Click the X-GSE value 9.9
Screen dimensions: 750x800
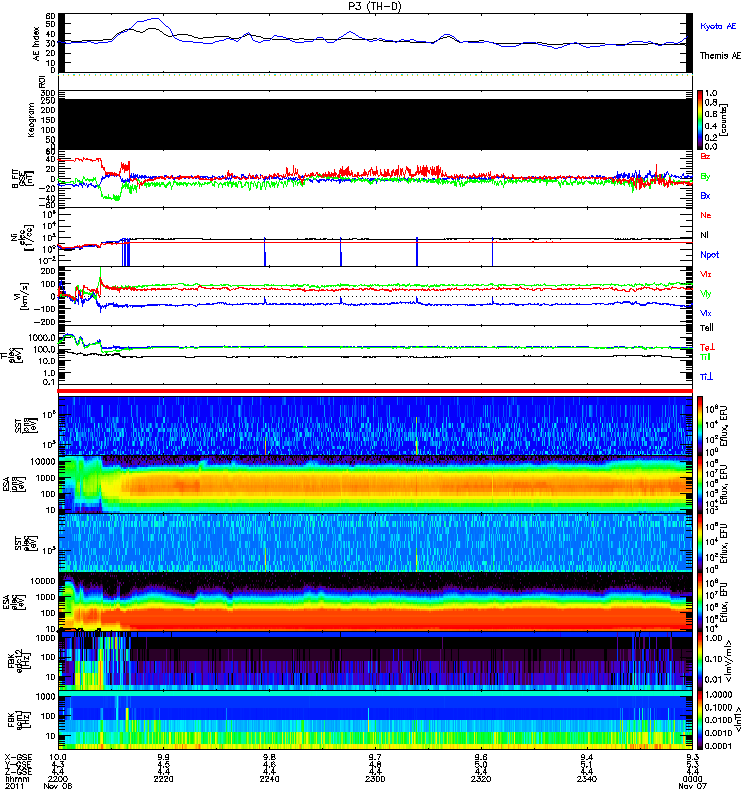[x=163, y=757]
